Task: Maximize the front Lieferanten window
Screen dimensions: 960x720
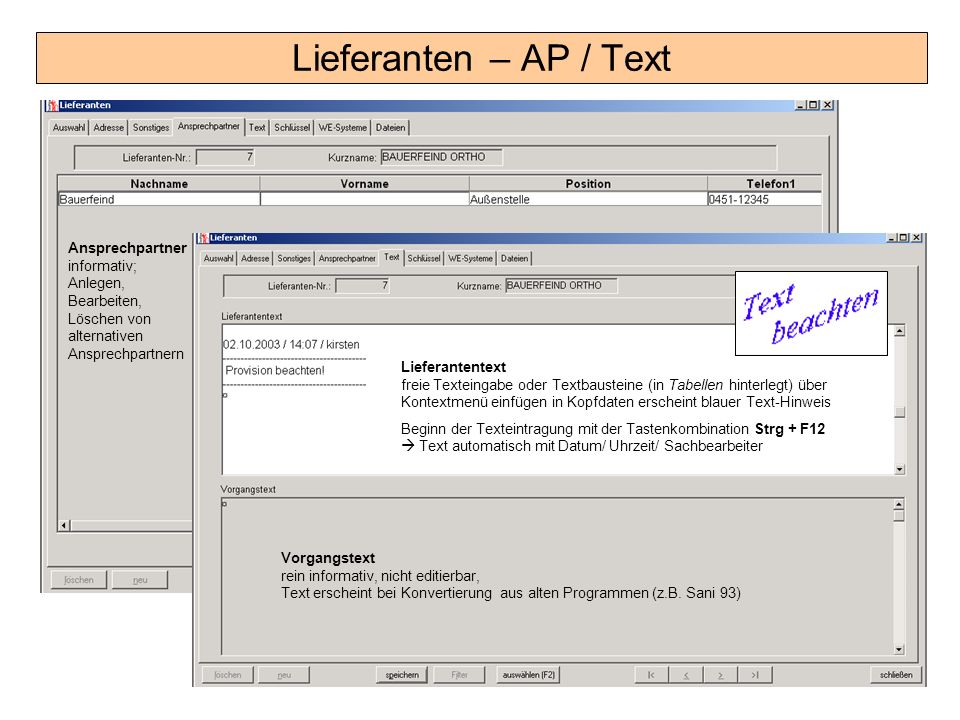Action: pyautogui.click(x=904, y=238)
